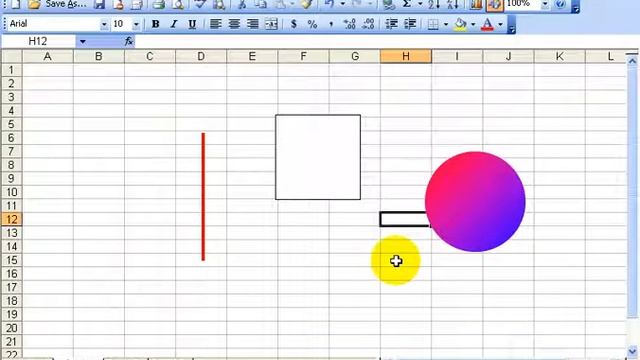640x360 pixels.
Task: Apply cell Borders
Action: click(x=433, y=24)
